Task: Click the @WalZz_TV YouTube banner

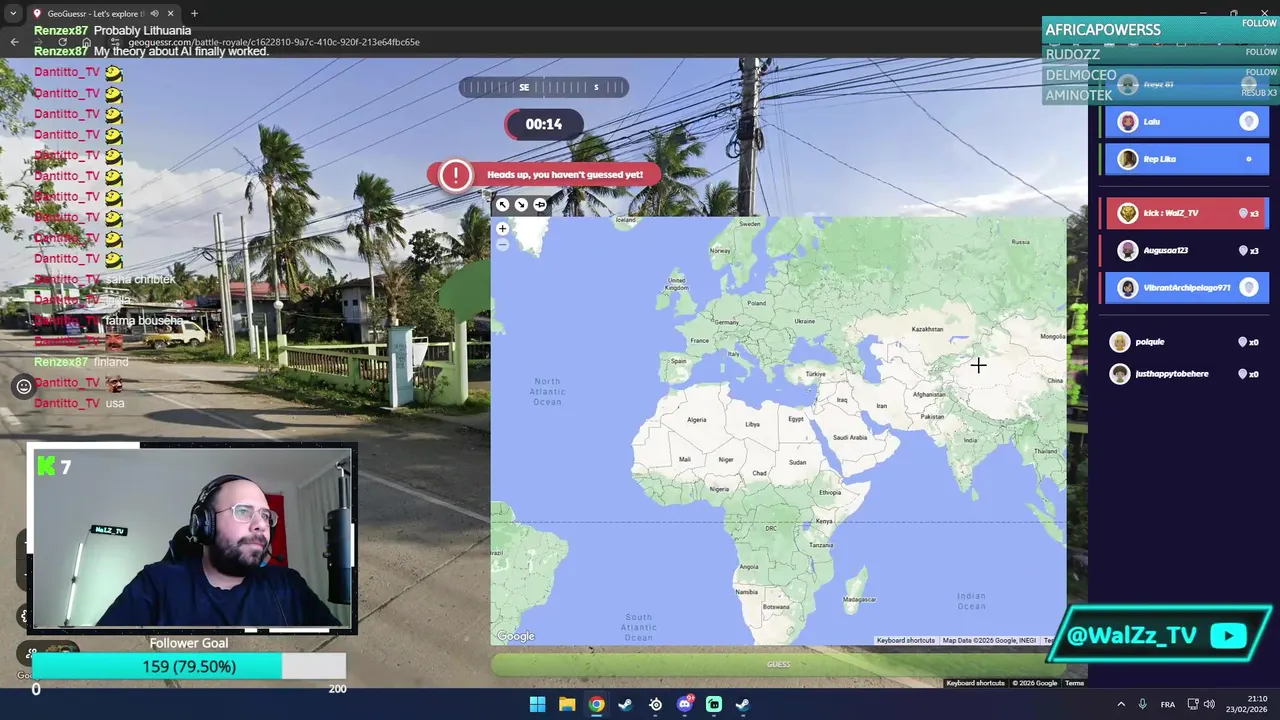Action: [x=1161, y=636]
